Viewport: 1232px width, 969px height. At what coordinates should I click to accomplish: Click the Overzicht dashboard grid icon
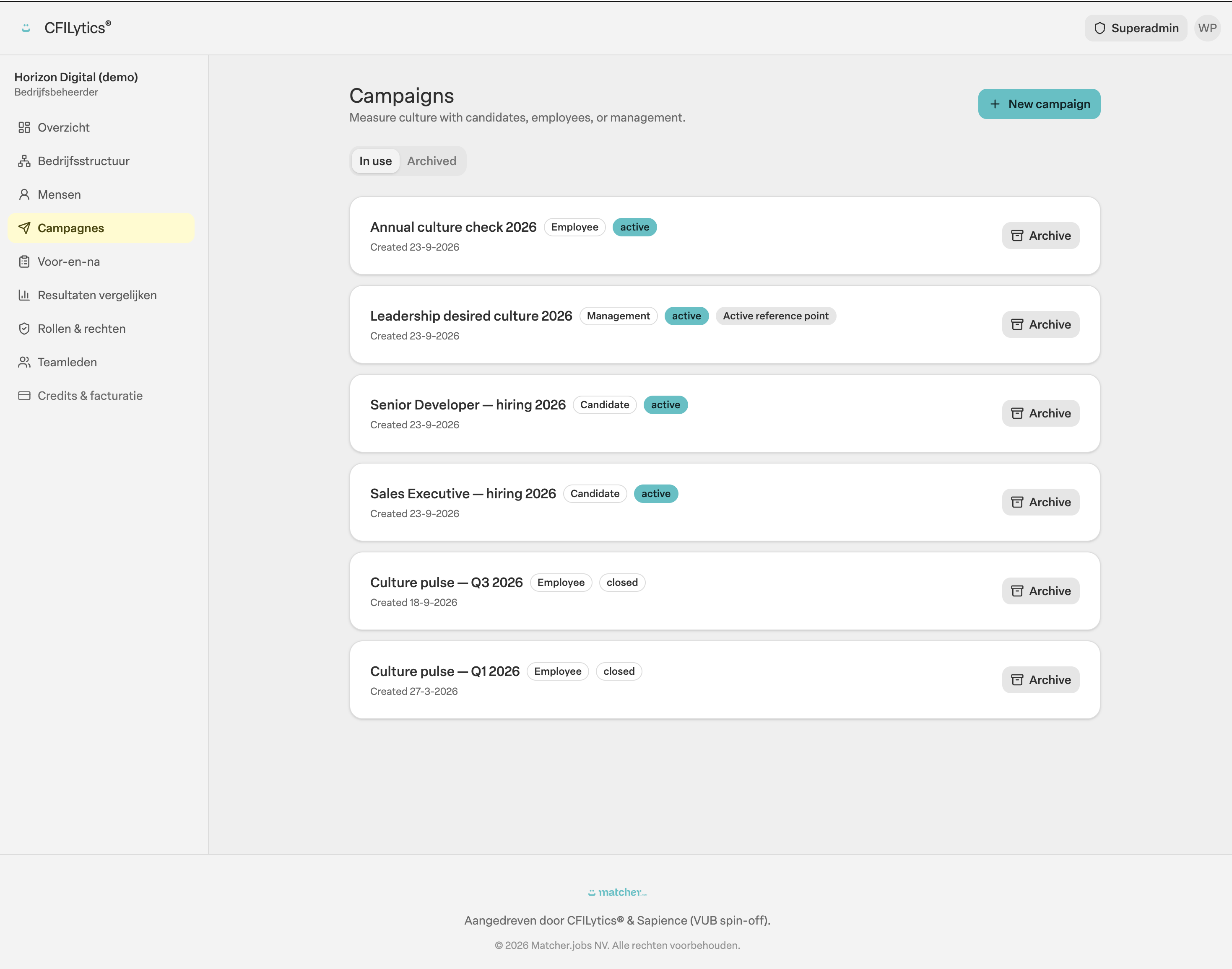(24, 128)
